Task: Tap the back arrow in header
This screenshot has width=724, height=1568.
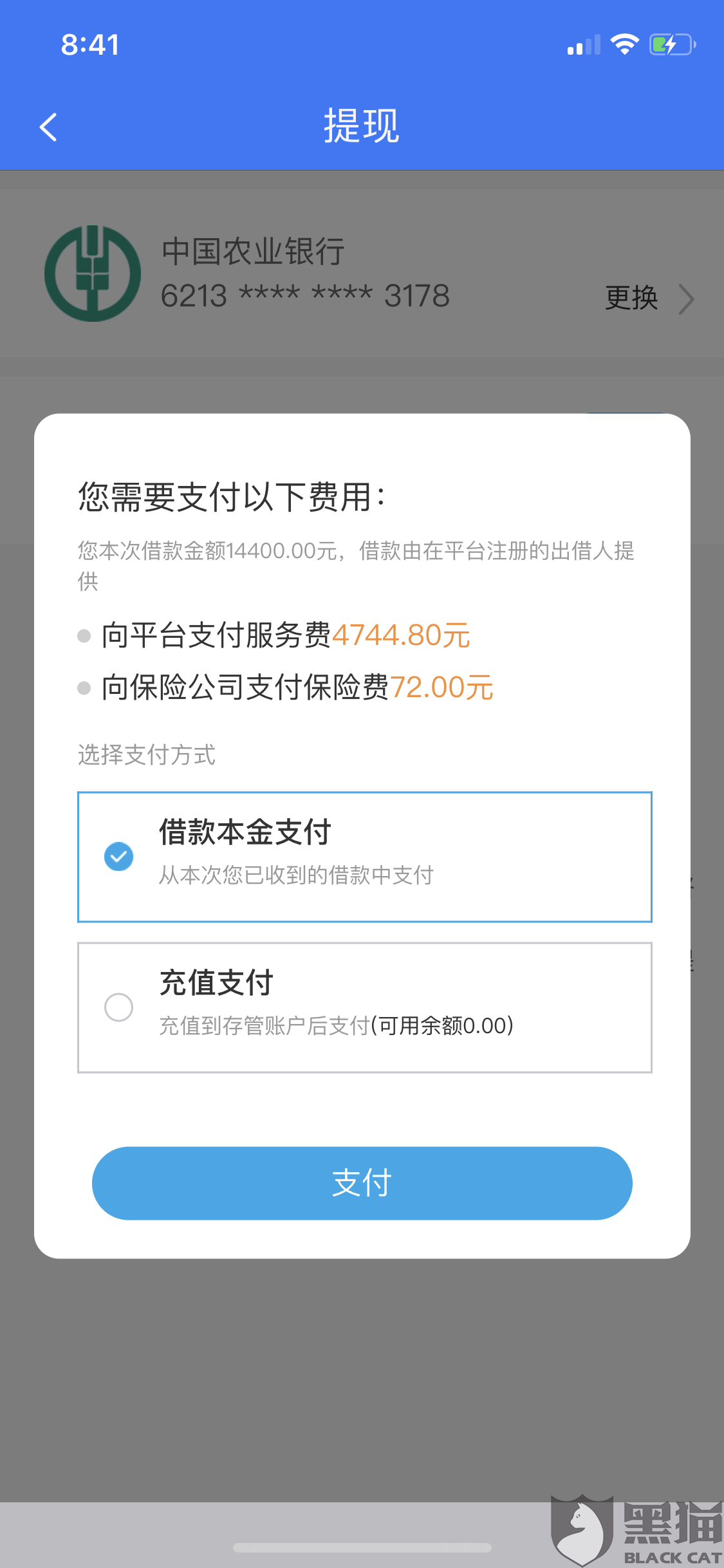Action: click(48, 127)
